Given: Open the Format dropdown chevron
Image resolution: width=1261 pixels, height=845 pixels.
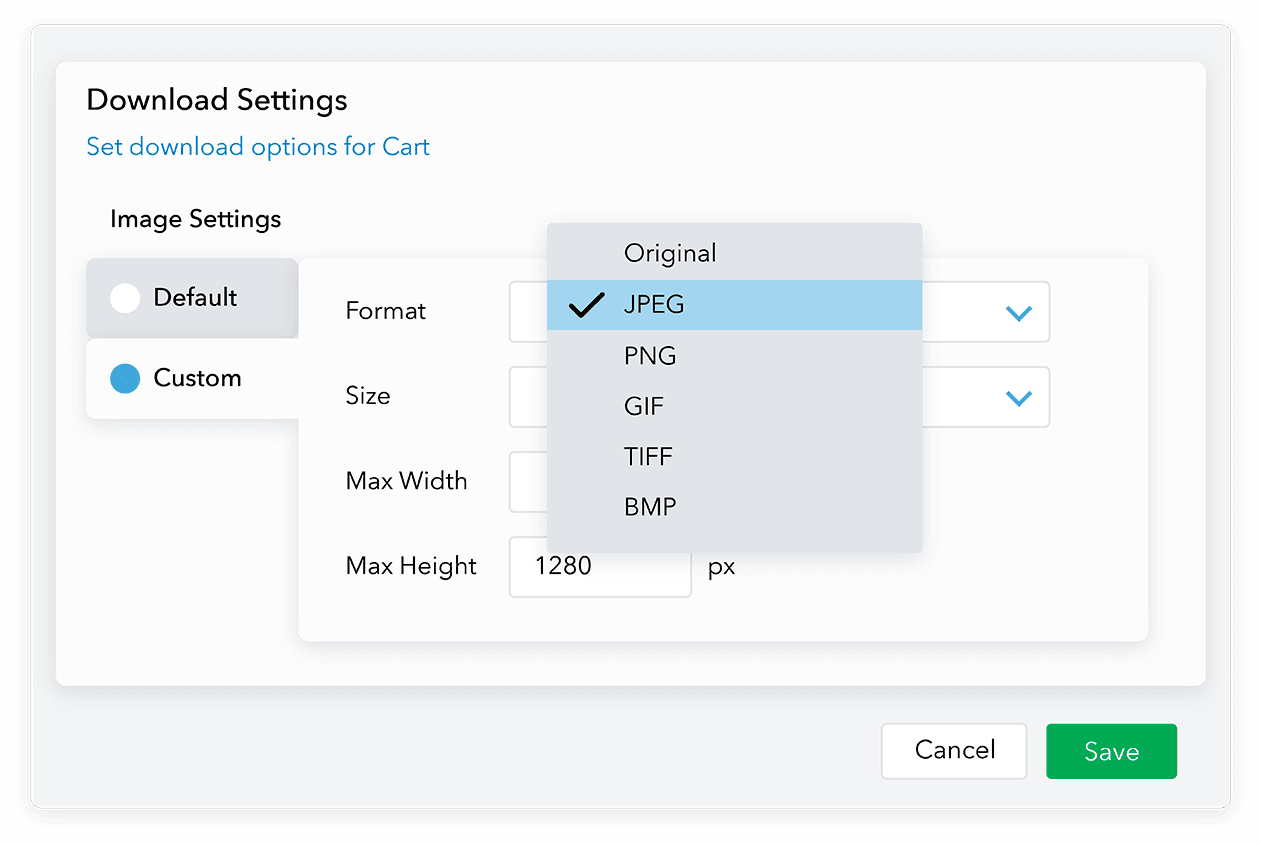Looking at the screenshot, I should point(1018,312).
